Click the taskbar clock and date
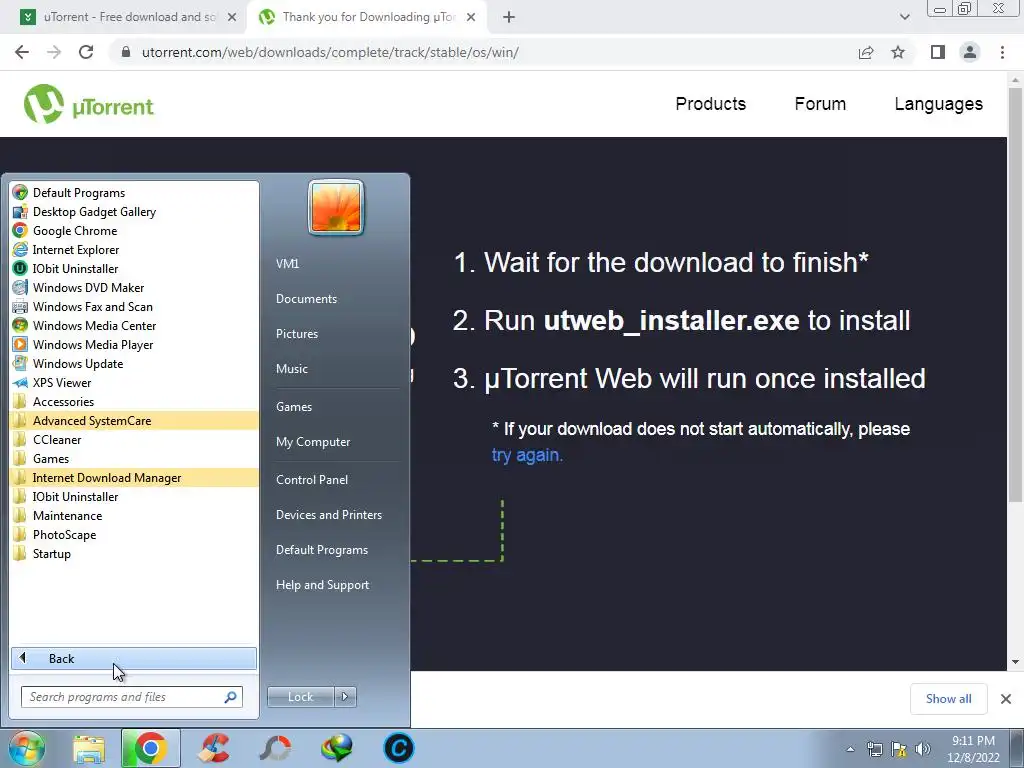Image resolution: width=1024 pixels, height=768 pixels. pyautogui.click(x=973, y=749)
